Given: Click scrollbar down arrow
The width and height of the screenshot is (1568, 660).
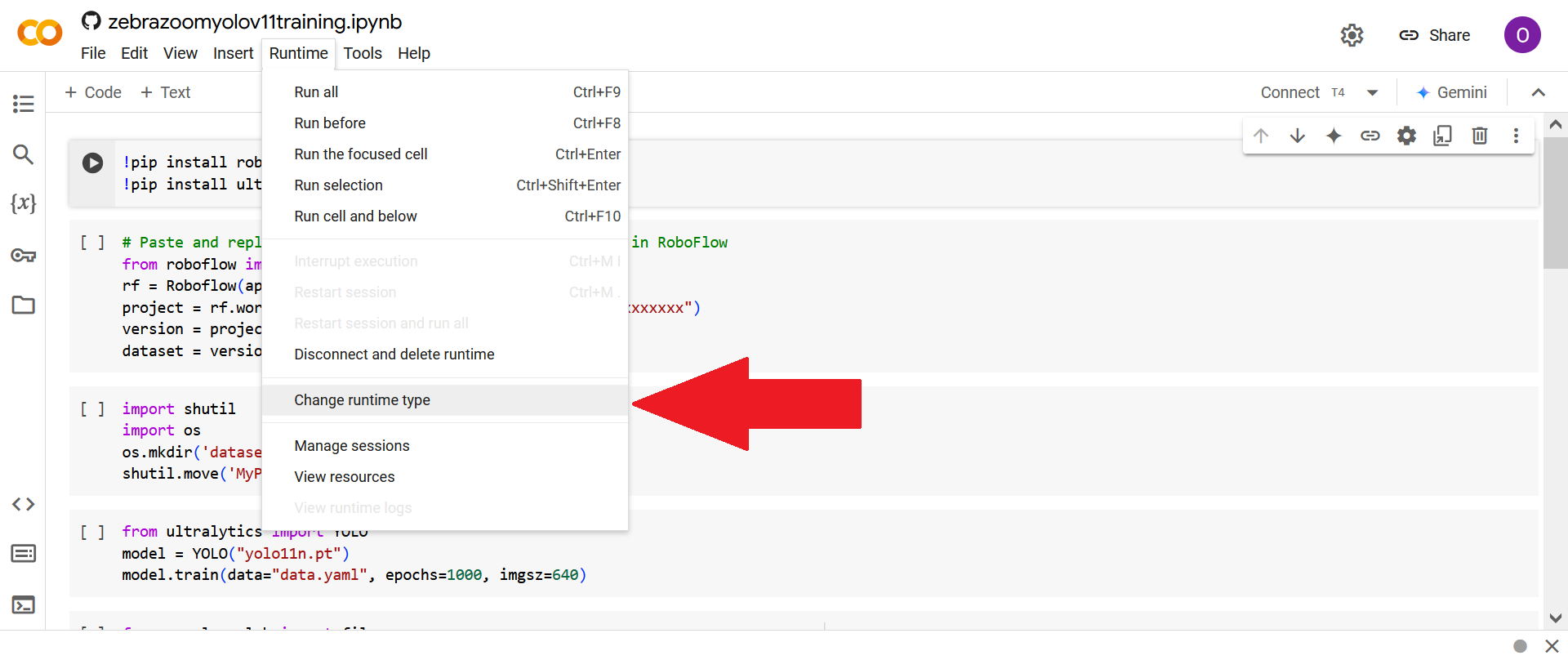Looking at the screenshot, I should tap(1556, 618).
